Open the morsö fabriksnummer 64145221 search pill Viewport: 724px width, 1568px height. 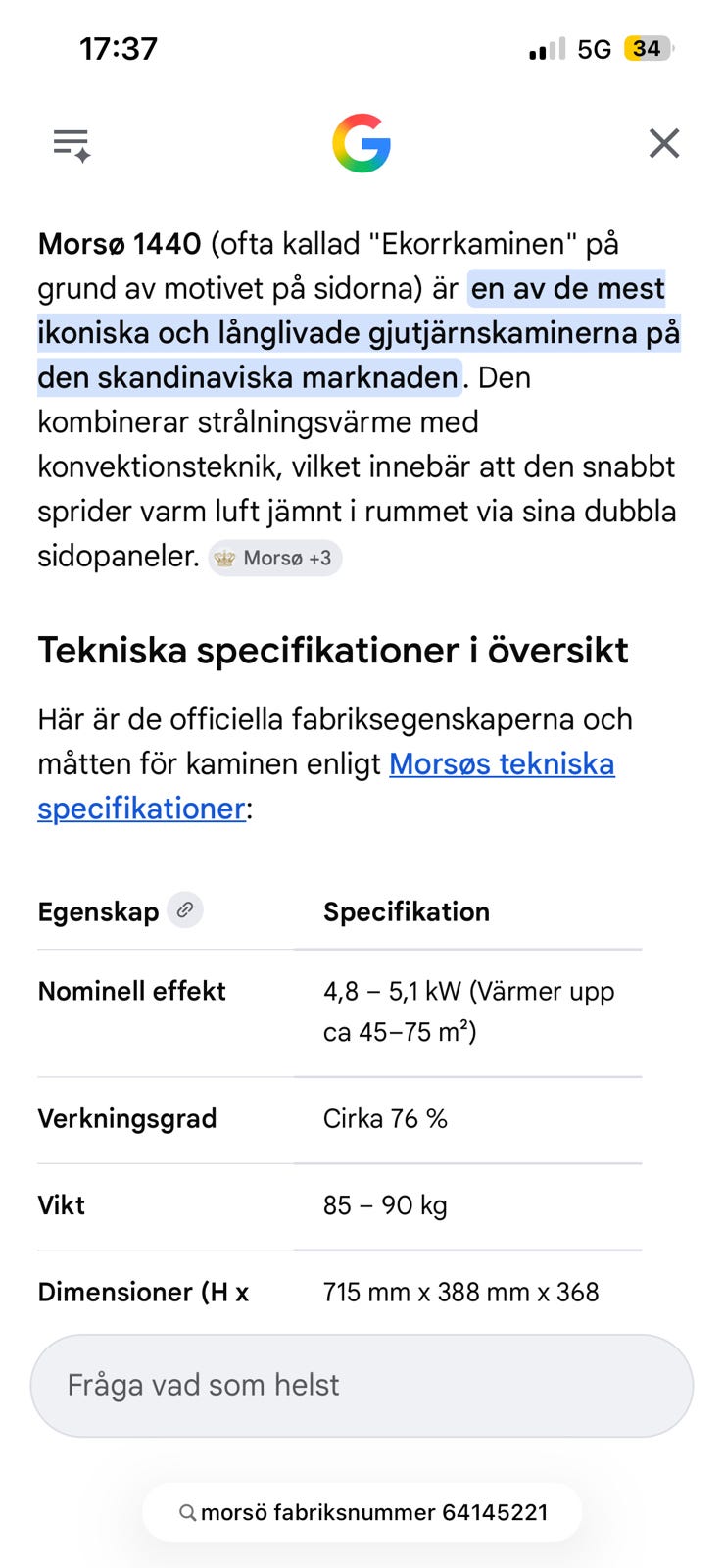pyautogui.click(x=362, y=1512)
